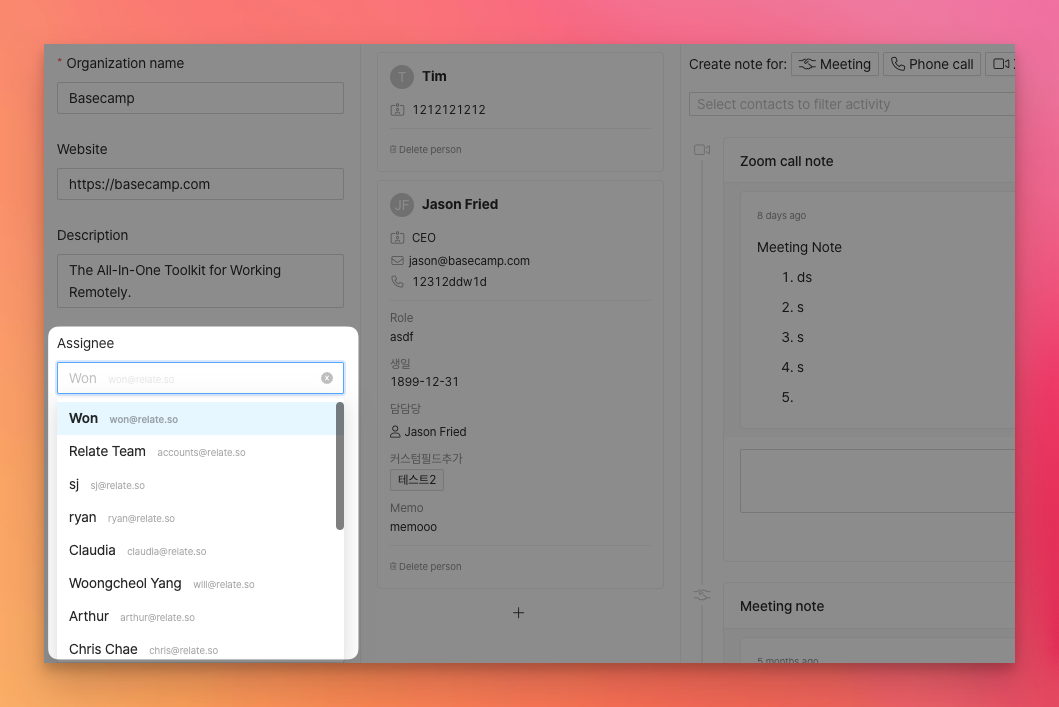Viewport: 1059px width, 707px height.
Task: Edit the Organization name field Basecamp
Action: [x=200, y=98]
